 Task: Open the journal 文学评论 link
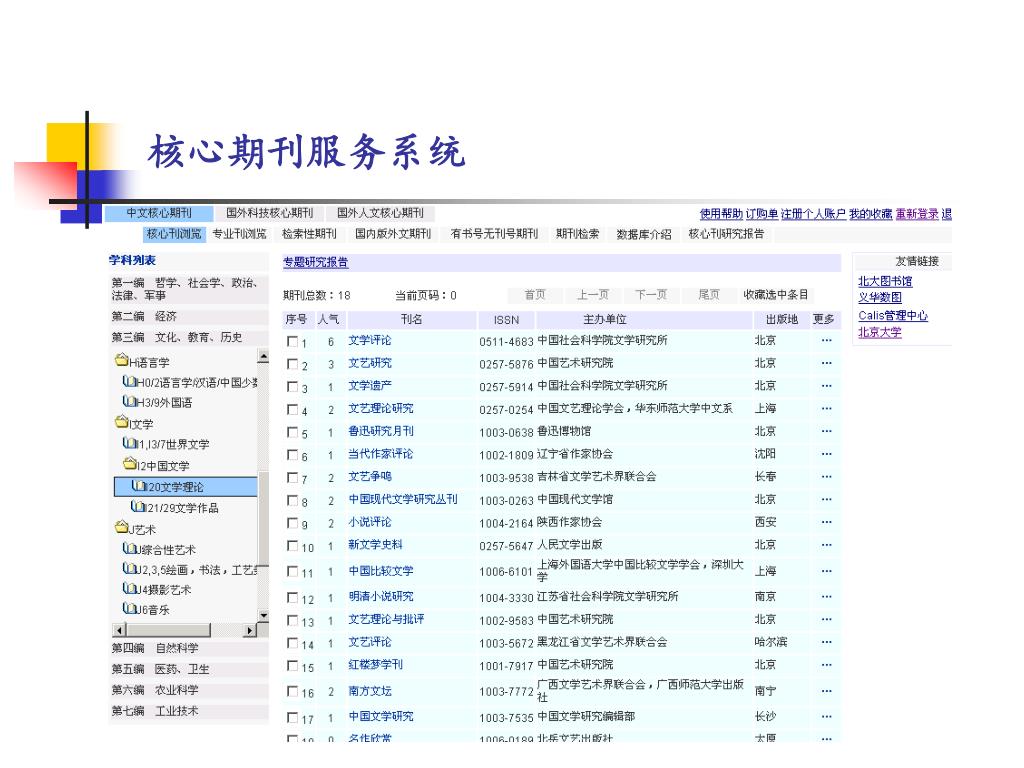point(370,340)
